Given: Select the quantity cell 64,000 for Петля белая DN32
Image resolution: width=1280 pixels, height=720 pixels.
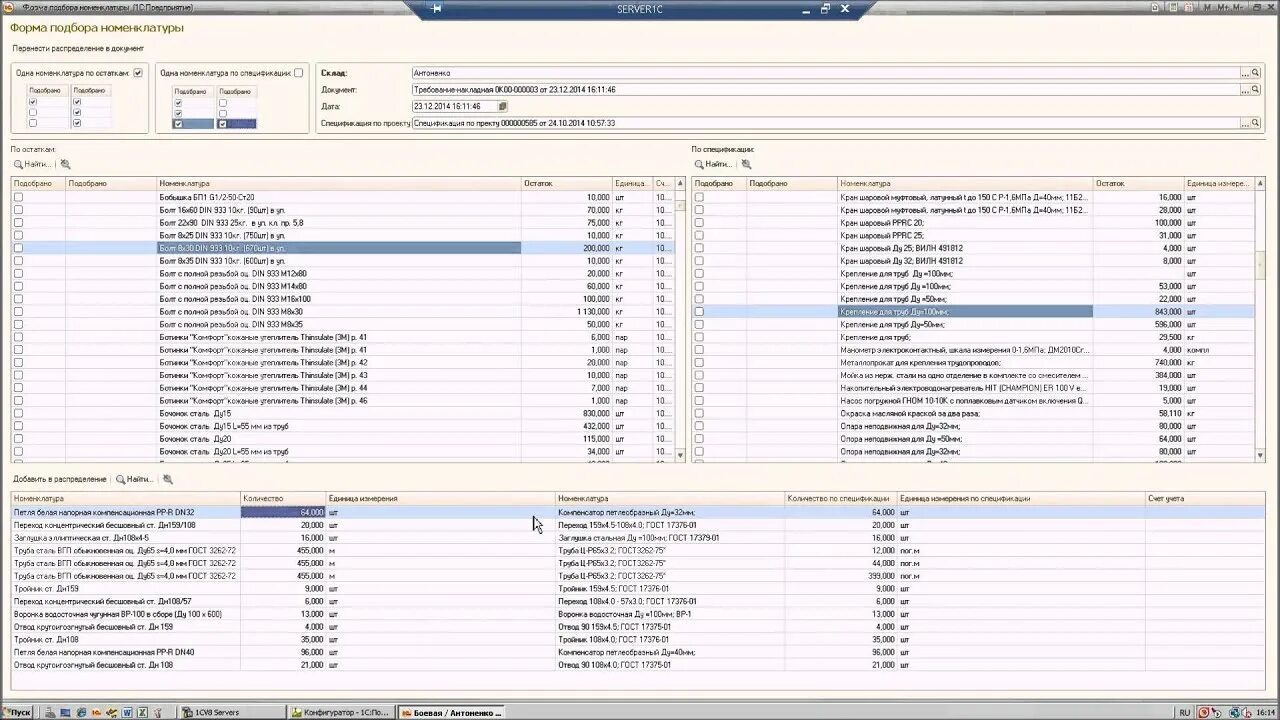Looking at the screenshot, I should click(283, 512).
